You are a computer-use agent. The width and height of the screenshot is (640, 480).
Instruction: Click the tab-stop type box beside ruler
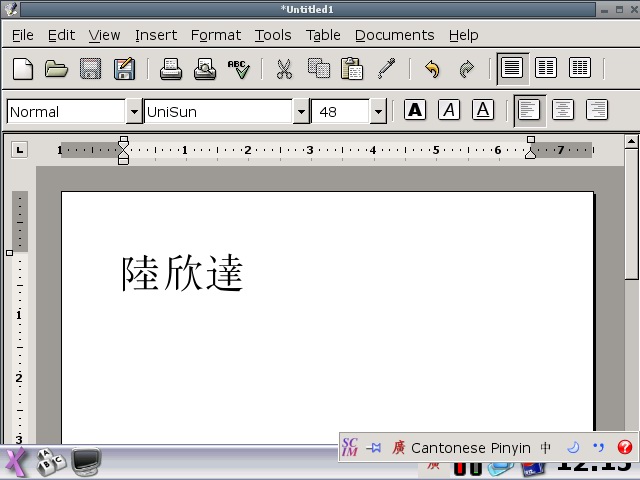pos(20,150)
